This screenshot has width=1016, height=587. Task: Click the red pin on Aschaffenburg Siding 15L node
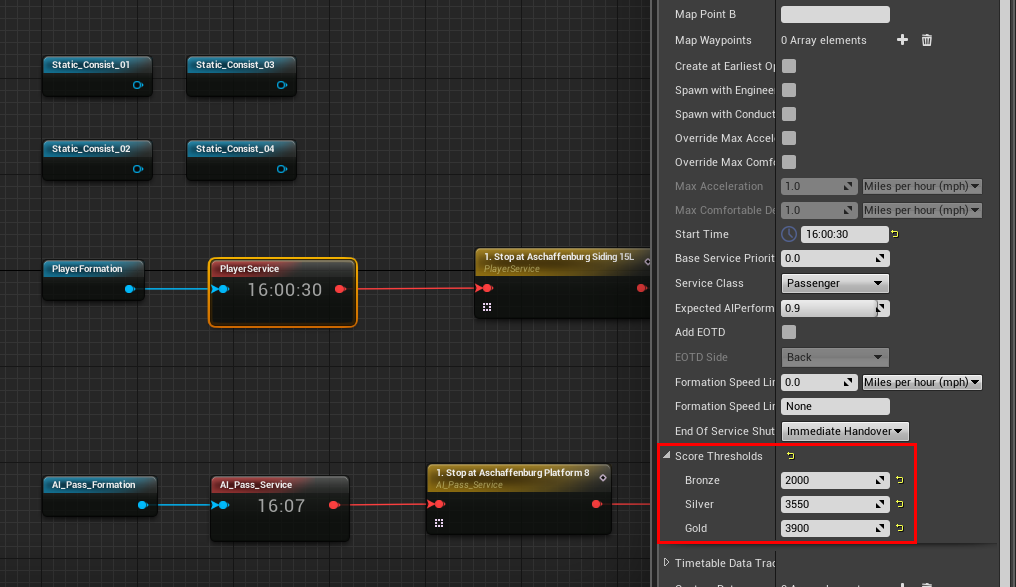(x=486, y=287)
